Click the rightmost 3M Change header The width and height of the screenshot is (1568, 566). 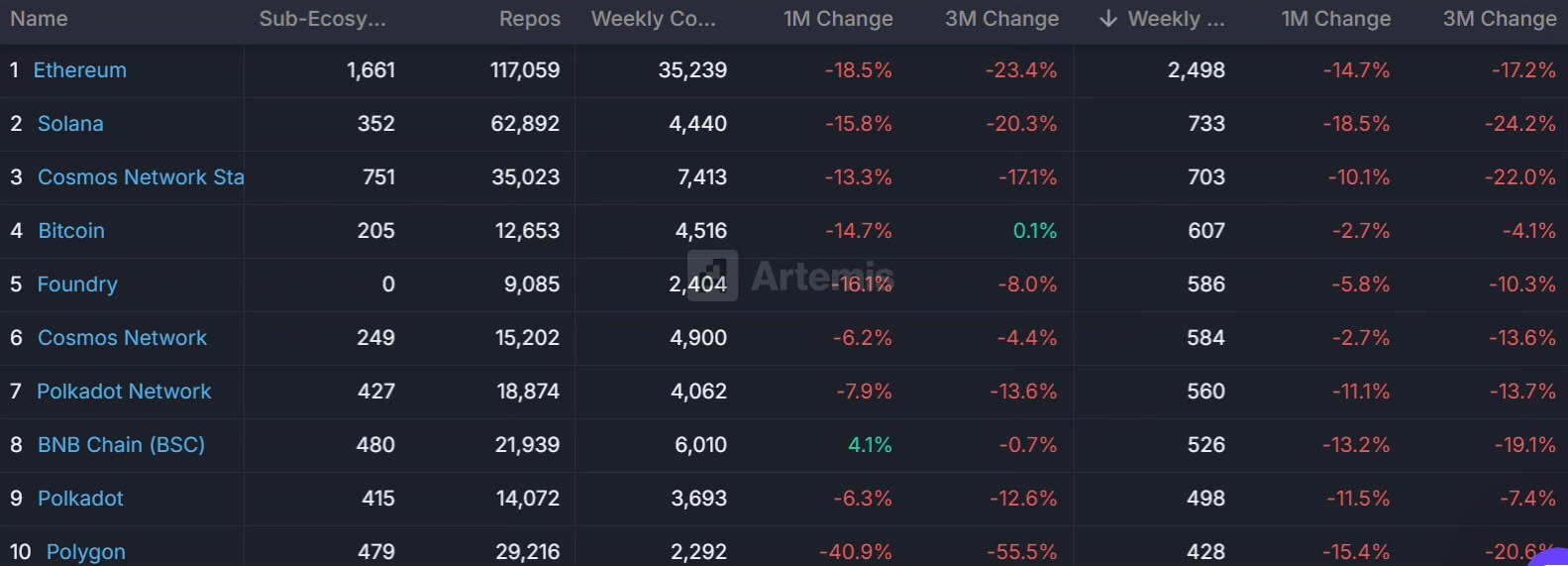(1499, 19)
